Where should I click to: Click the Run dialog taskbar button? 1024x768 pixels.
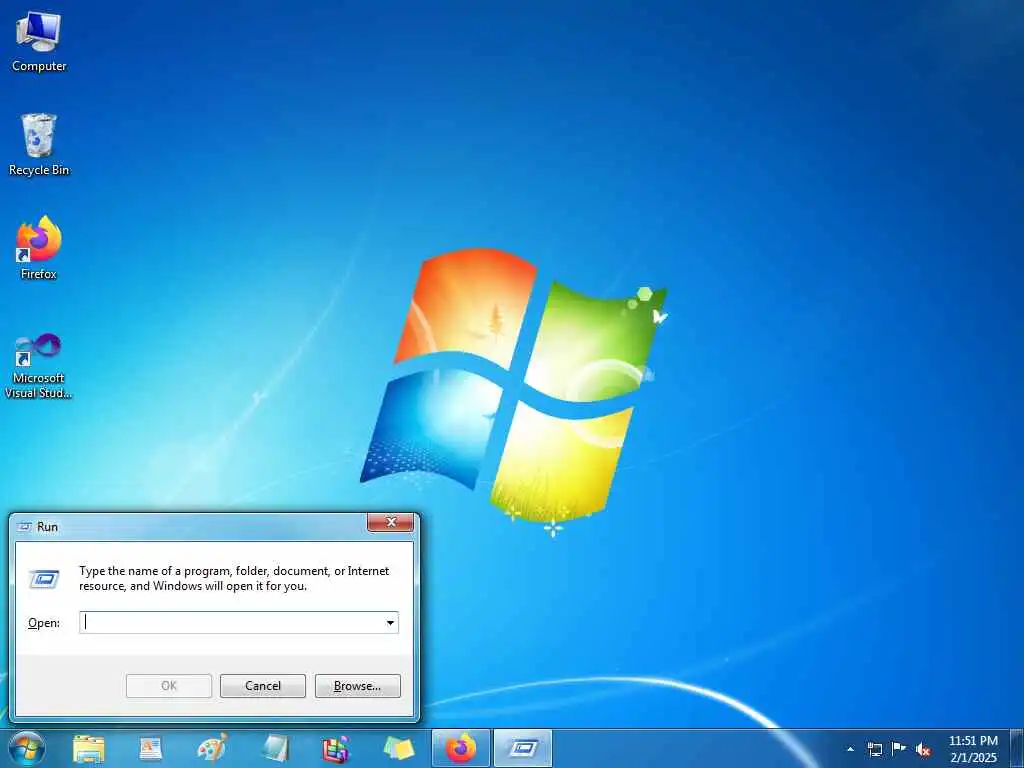pyautogui.click(x=522, y=748)
